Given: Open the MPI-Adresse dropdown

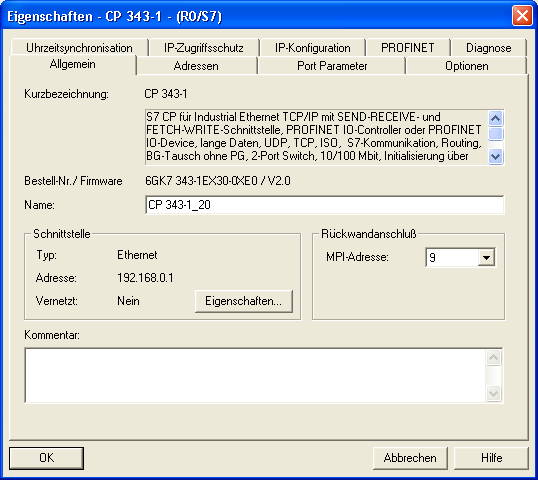Looking at the screenshot, I should coord(486,257).
